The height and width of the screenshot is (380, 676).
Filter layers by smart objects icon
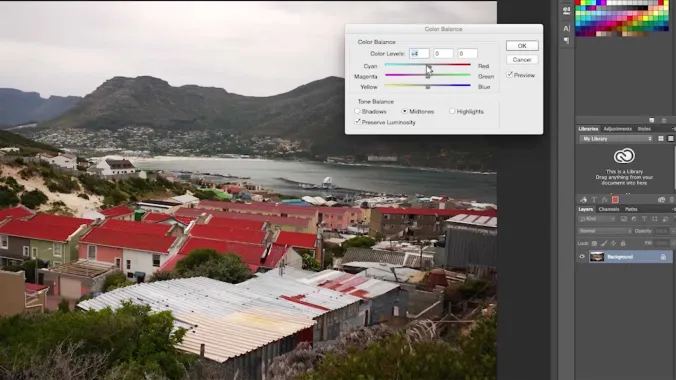(x=665, y=219)
